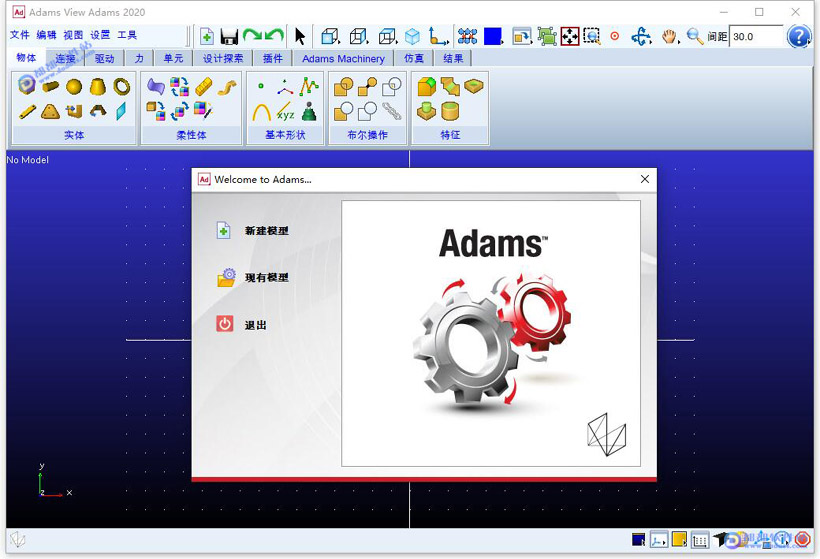Screen dimensions: 820x559
Task: Save the database with the floppy disk icon
Action: [x=229, y=36]
